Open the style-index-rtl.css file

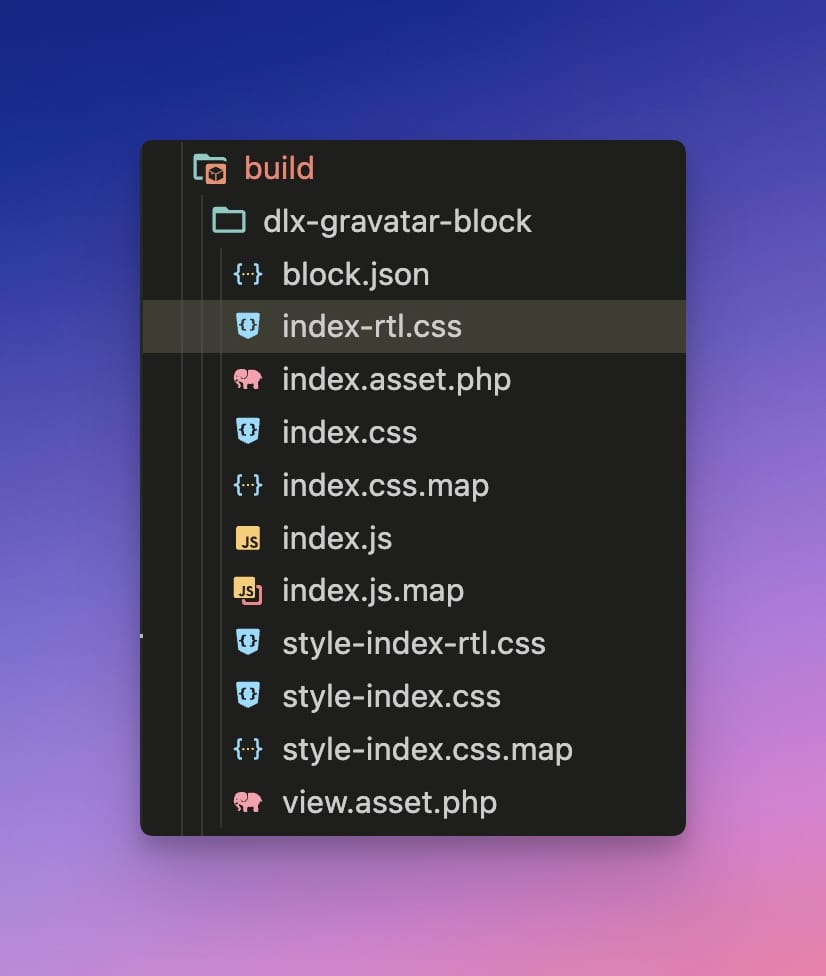[414, 643]
